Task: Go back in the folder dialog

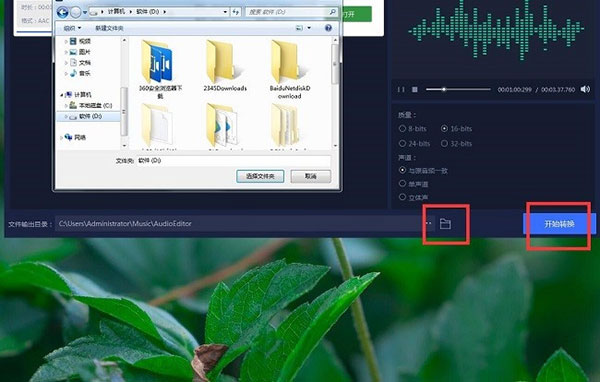Action: tap(62, 12)
